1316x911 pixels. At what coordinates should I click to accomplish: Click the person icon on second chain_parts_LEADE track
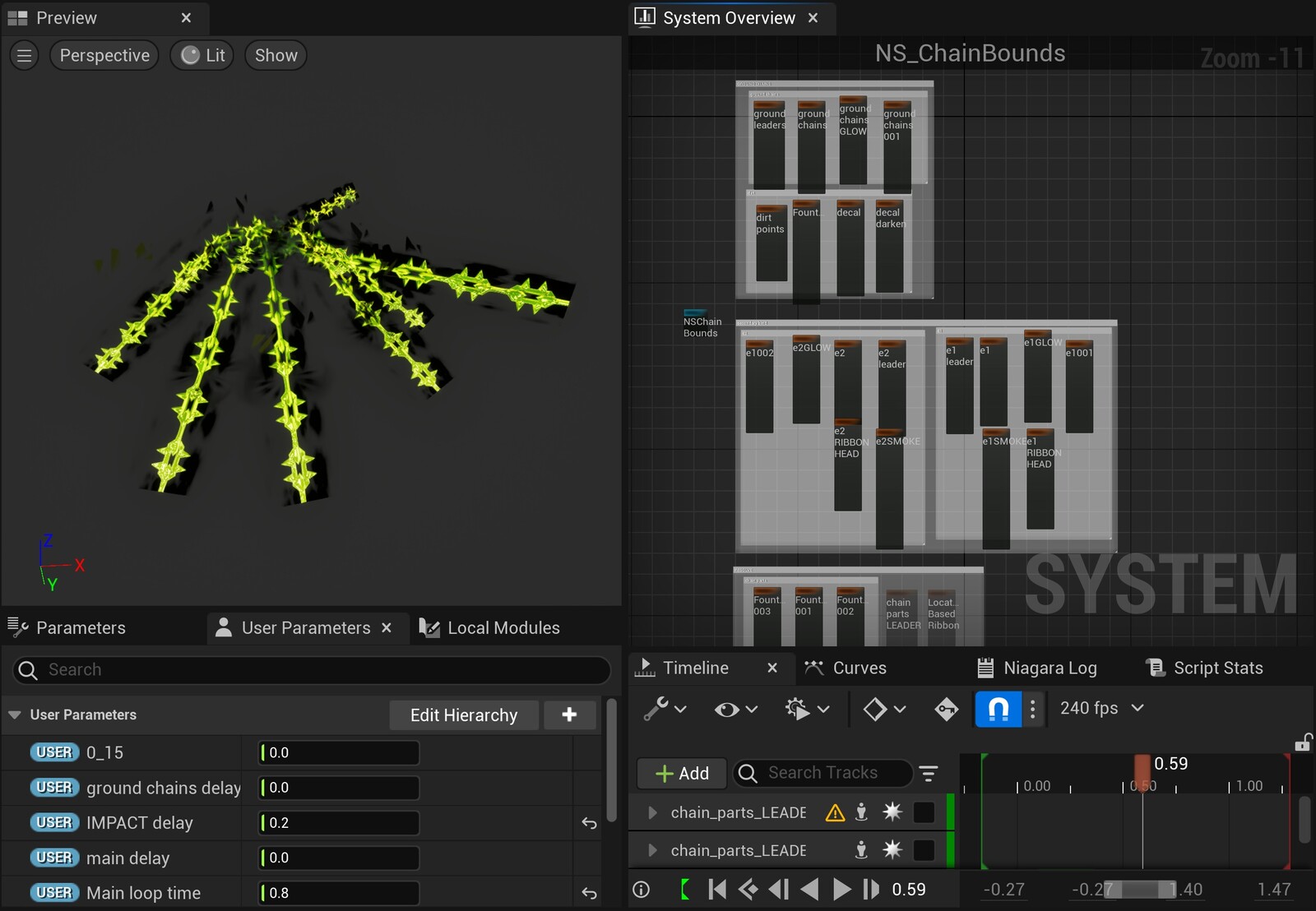861,850
